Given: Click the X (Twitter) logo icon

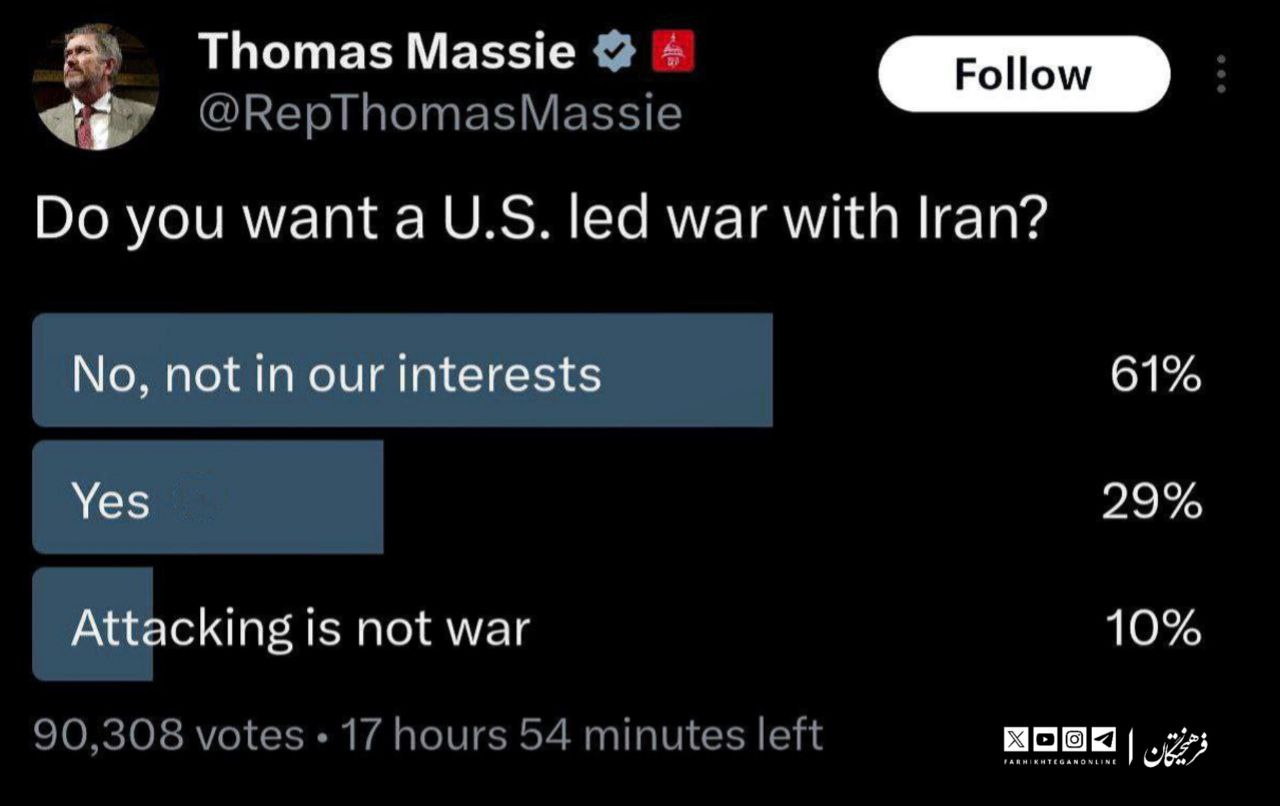Looking at the screenshot, I should click(1016, 741).
